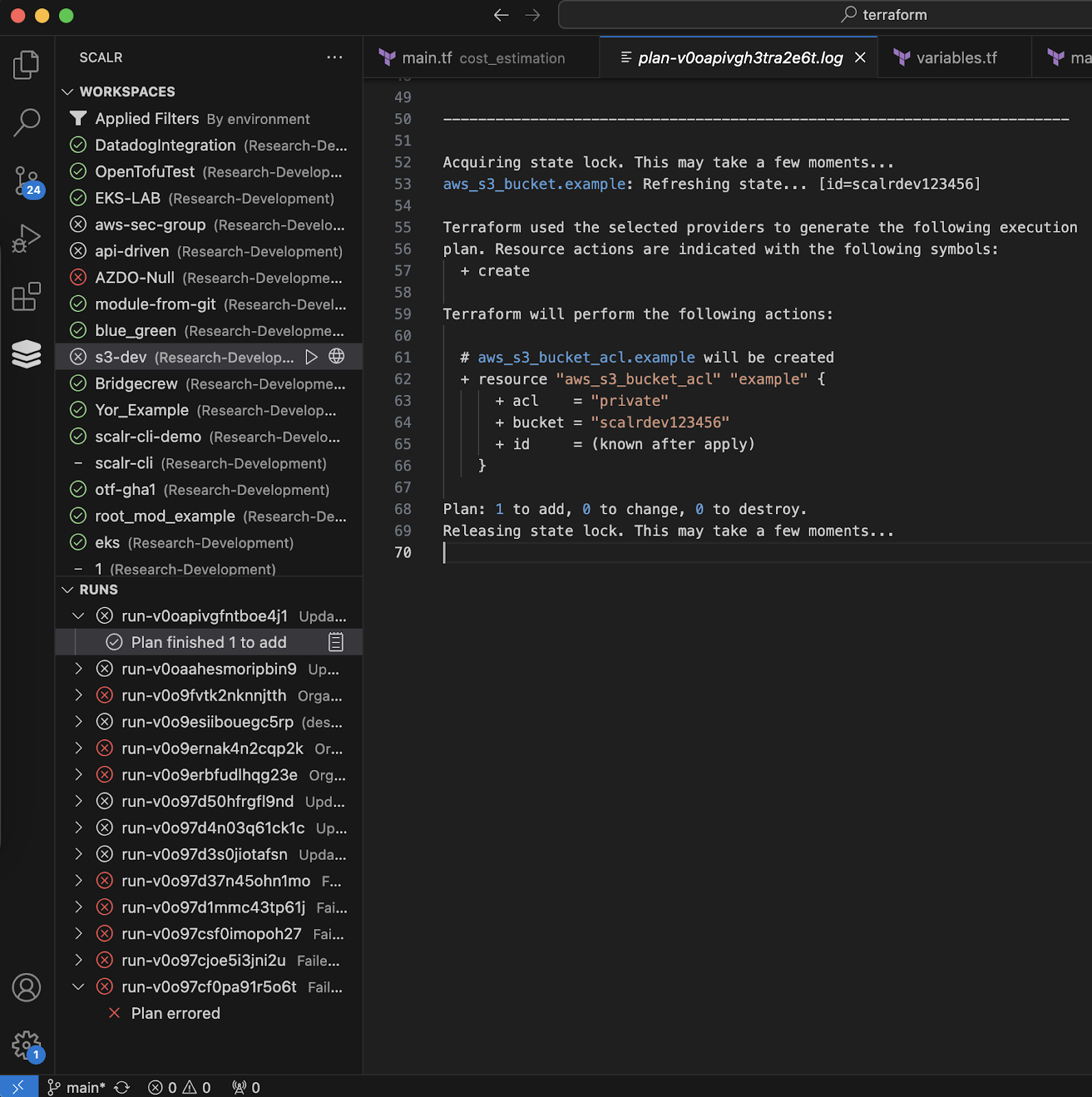Image resolution: width=1092 pixels, height=1097 pixels.
Task: Collapse run-v0o97cf0pa91r5o6t node
Action: click(78, 987)
